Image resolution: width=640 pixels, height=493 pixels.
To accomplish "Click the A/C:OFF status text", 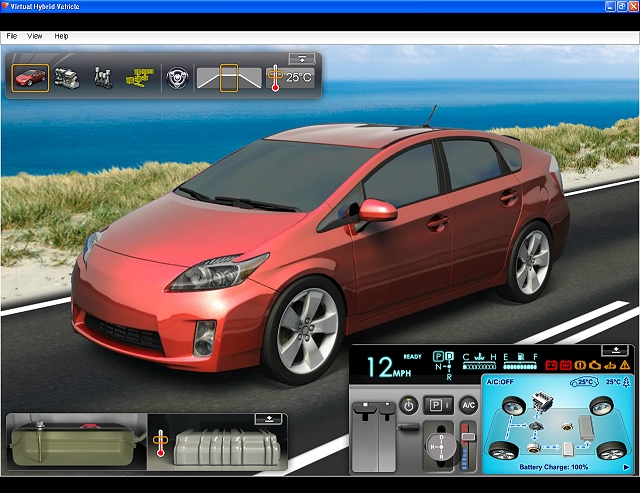I will [x=500, y=382].
